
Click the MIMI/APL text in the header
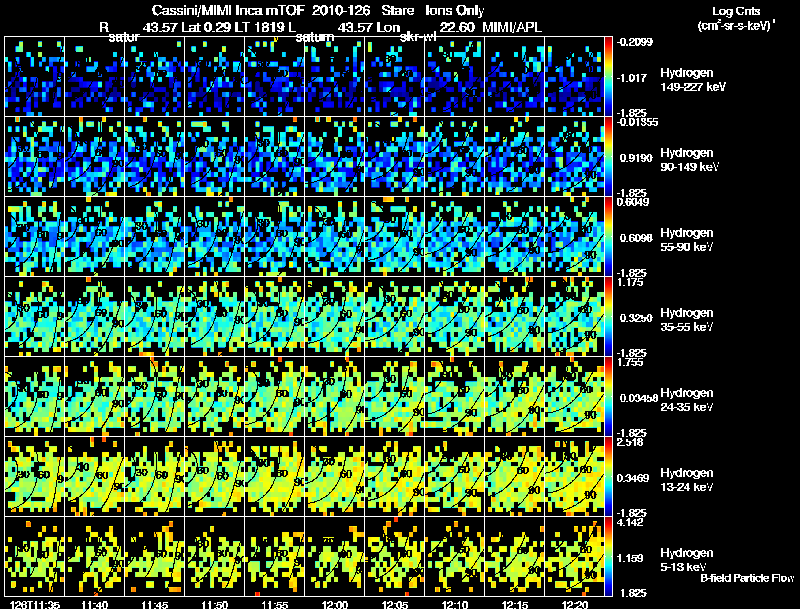click(x=512, y=27)
